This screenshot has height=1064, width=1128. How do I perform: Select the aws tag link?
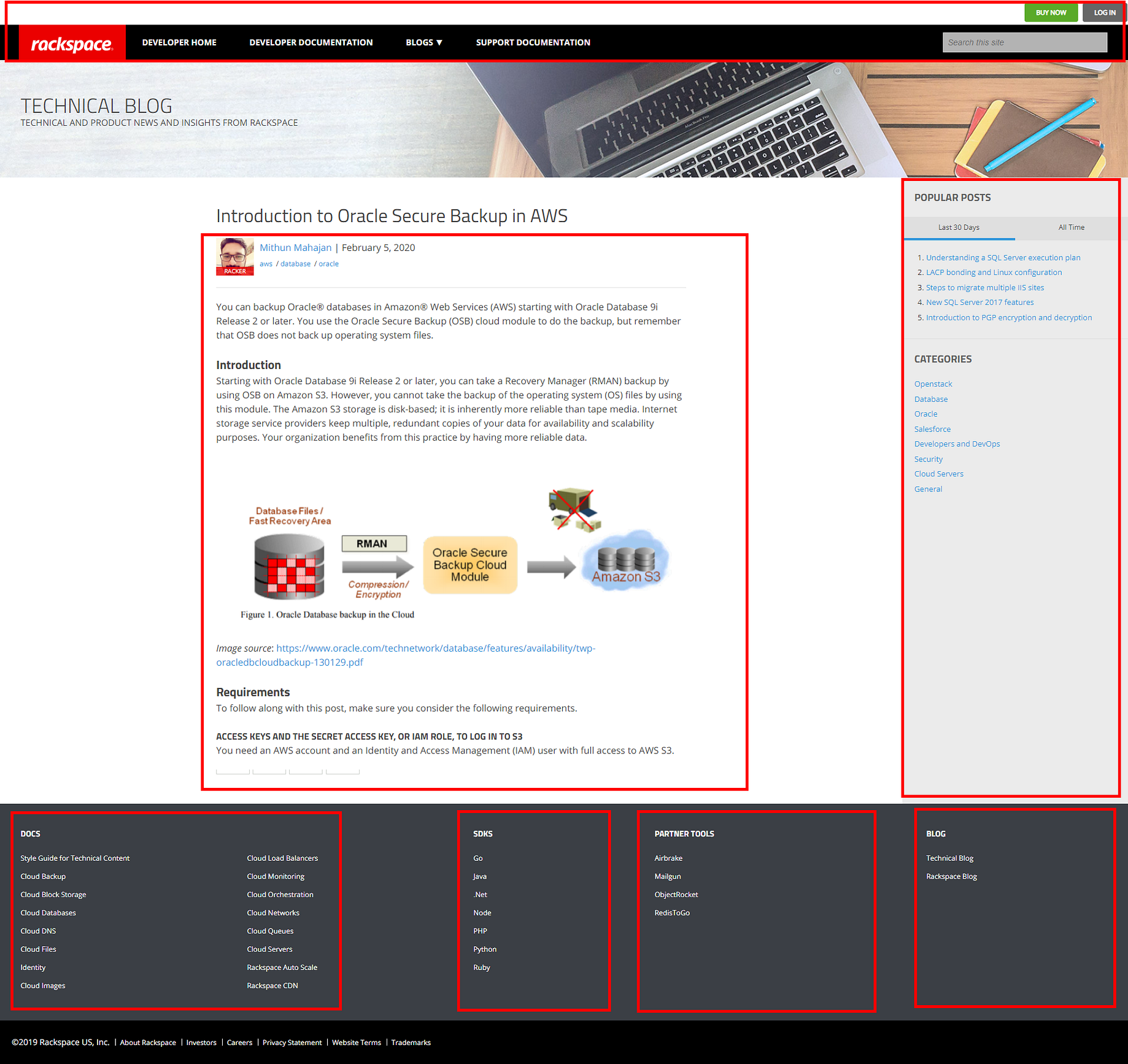[266, 264]
